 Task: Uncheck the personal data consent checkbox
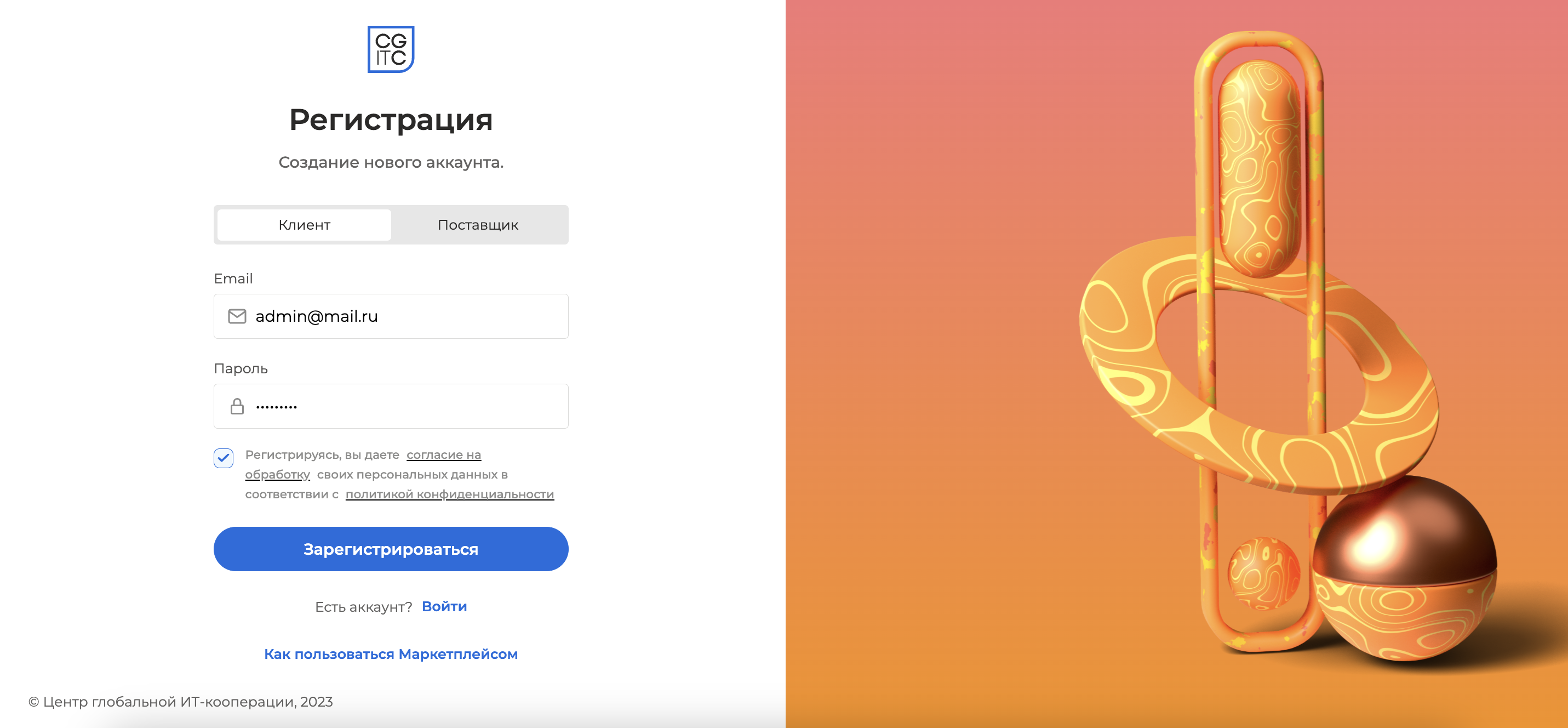(224, 458)
